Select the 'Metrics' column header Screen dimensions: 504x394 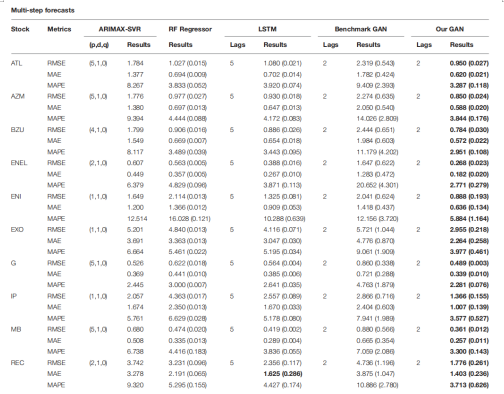click(59, 29)
